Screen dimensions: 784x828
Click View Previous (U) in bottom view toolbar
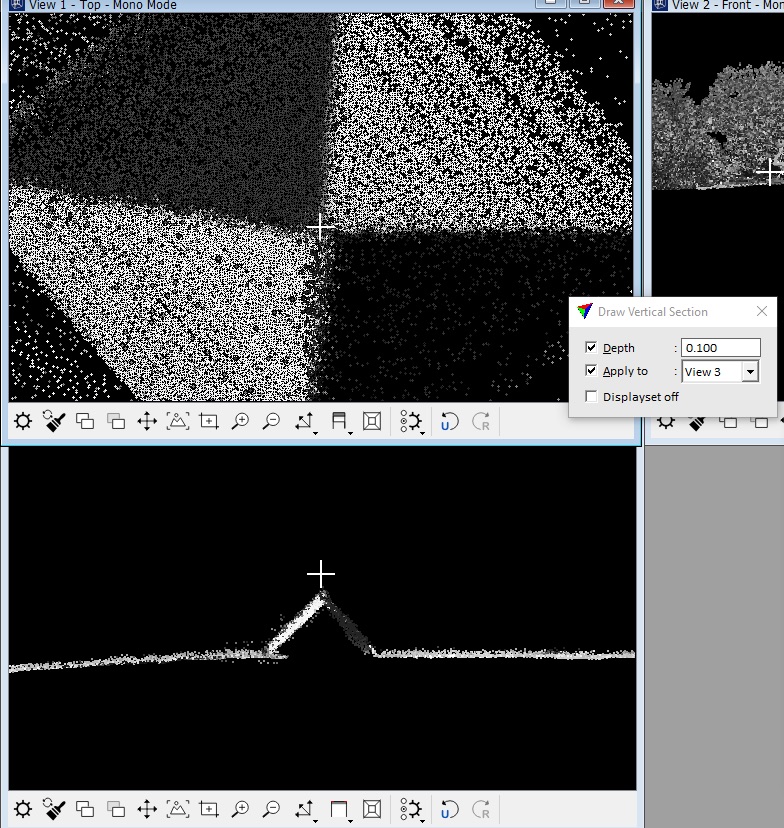pyautogui.click(x=449, y=809)
